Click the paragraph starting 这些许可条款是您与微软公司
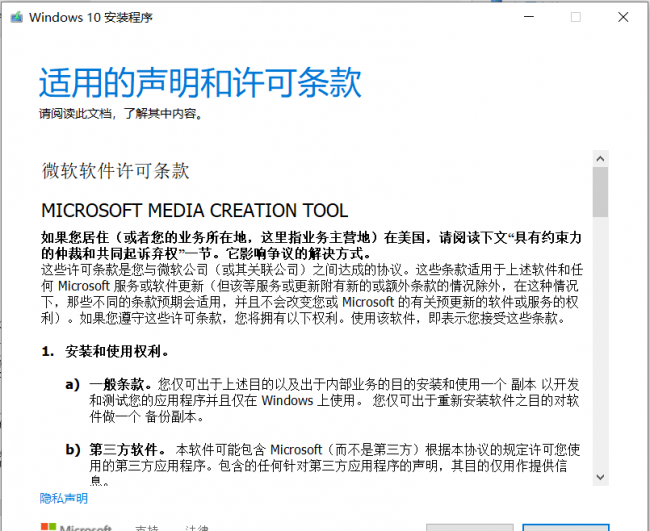The image size is (650, 531). [x=312, y=294]
